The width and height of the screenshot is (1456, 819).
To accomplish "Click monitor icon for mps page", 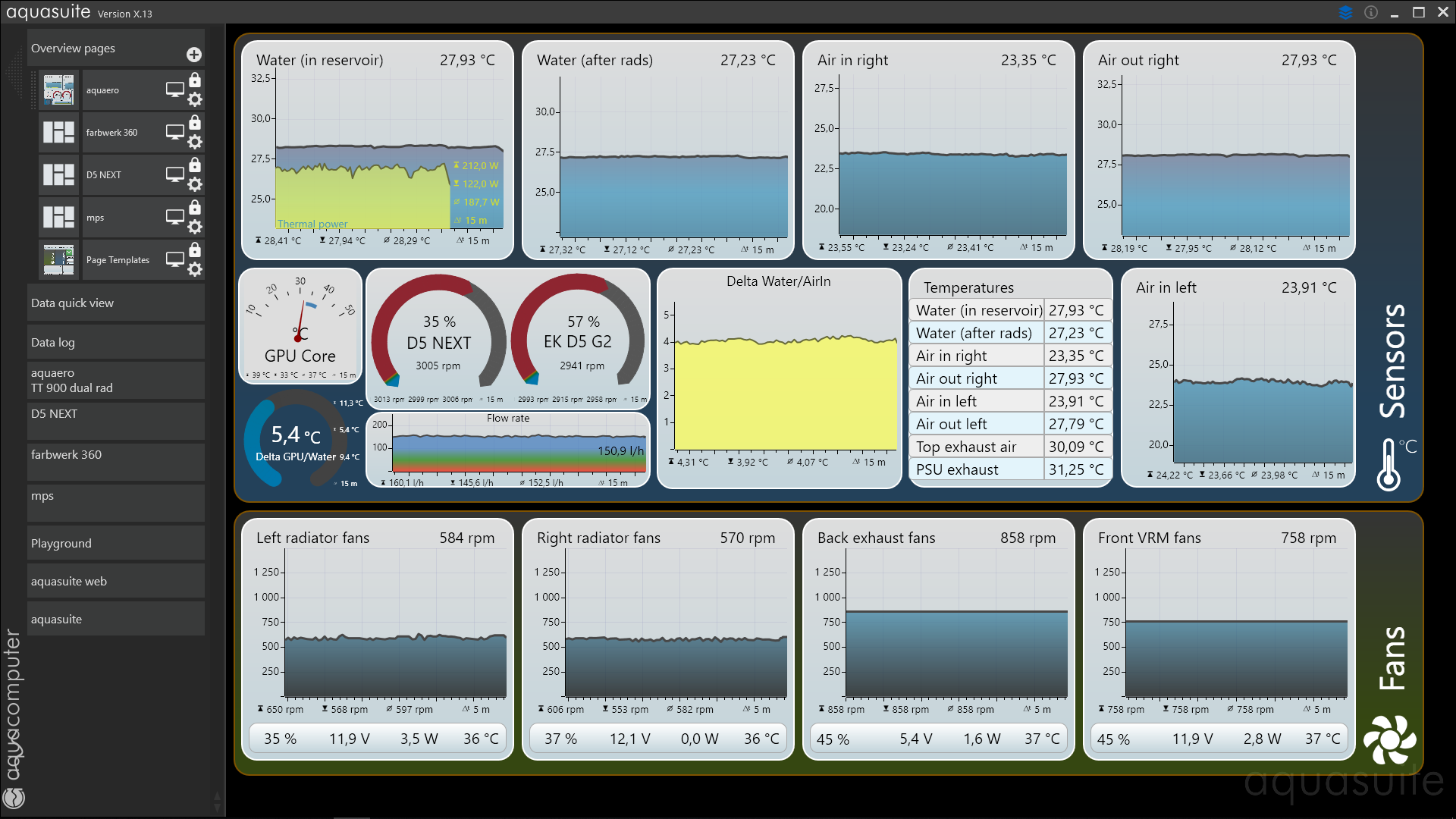I will (175, 217).
